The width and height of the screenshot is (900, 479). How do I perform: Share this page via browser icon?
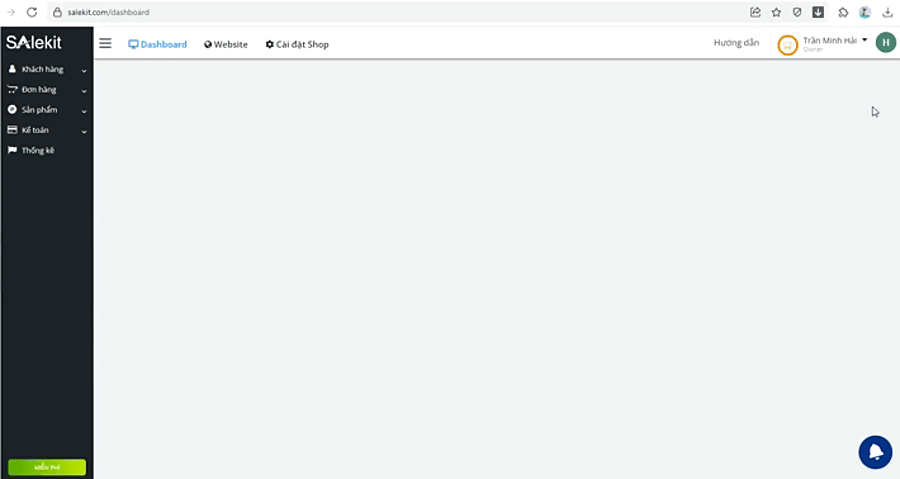click(755, 12)
